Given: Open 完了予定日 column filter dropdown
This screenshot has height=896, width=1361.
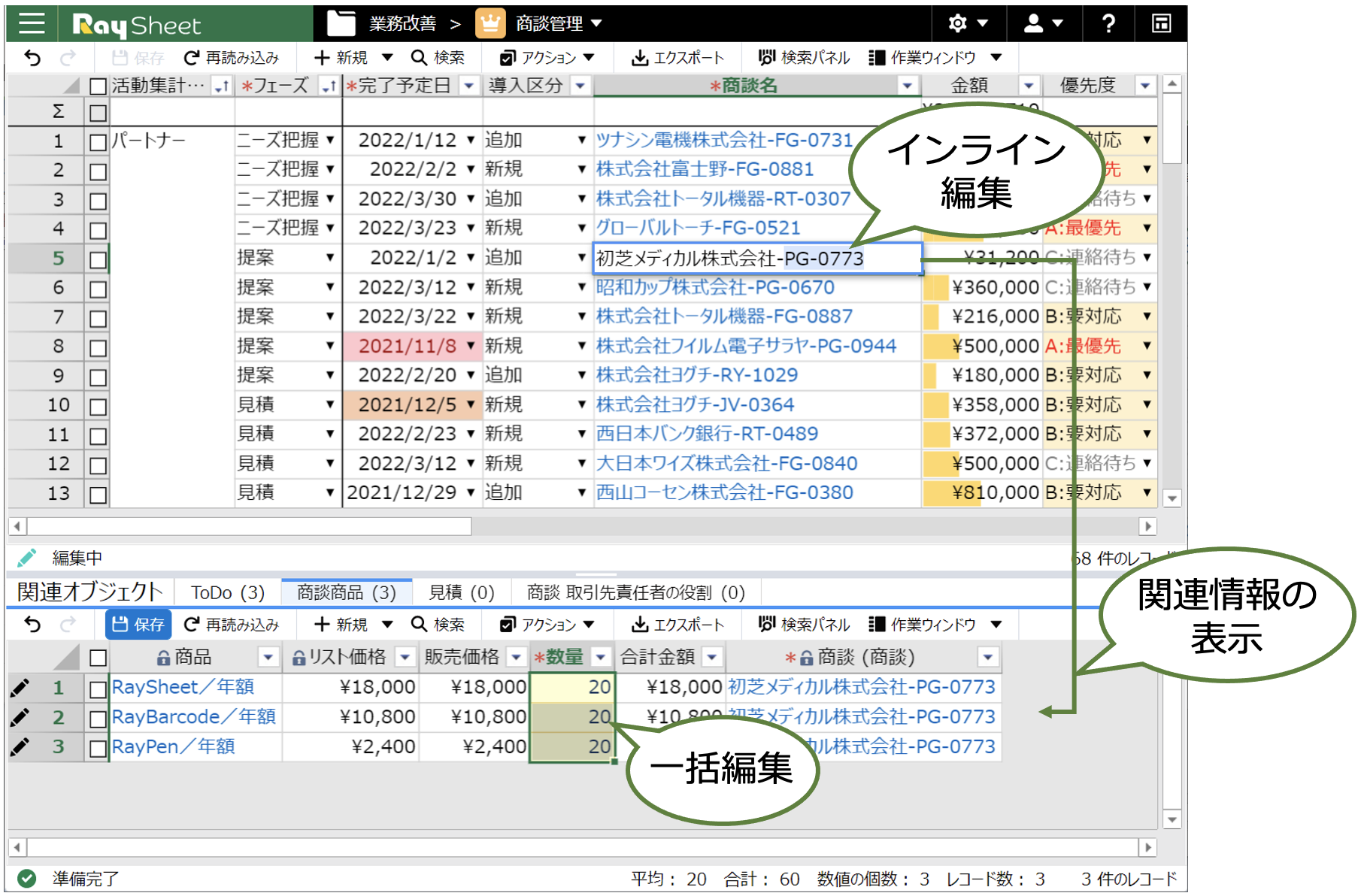Looking at the screenshot, I should tap(469, 86).
